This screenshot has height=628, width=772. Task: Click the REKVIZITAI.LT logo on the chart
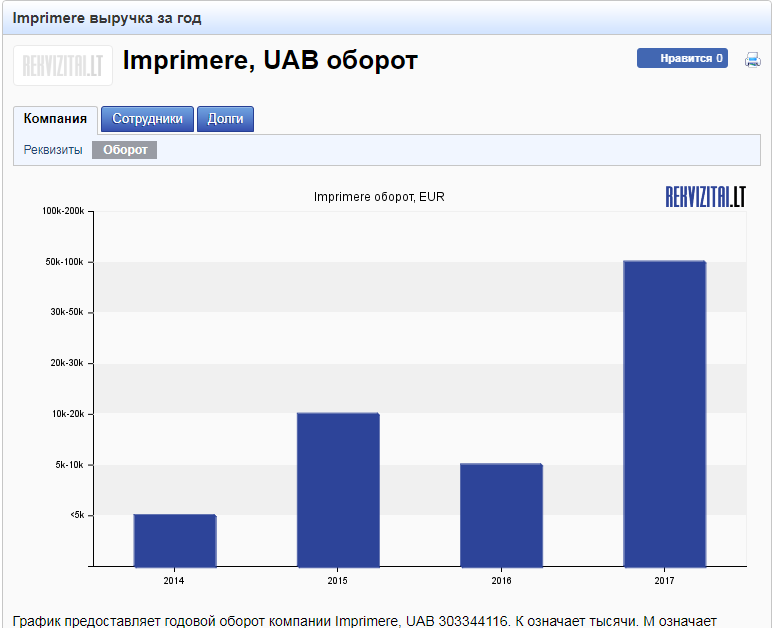[706, 196]
